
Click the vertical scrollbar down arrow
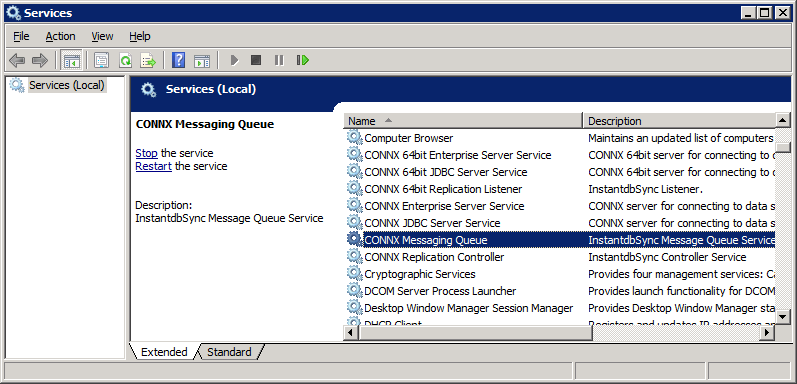(x=783, y=317)
